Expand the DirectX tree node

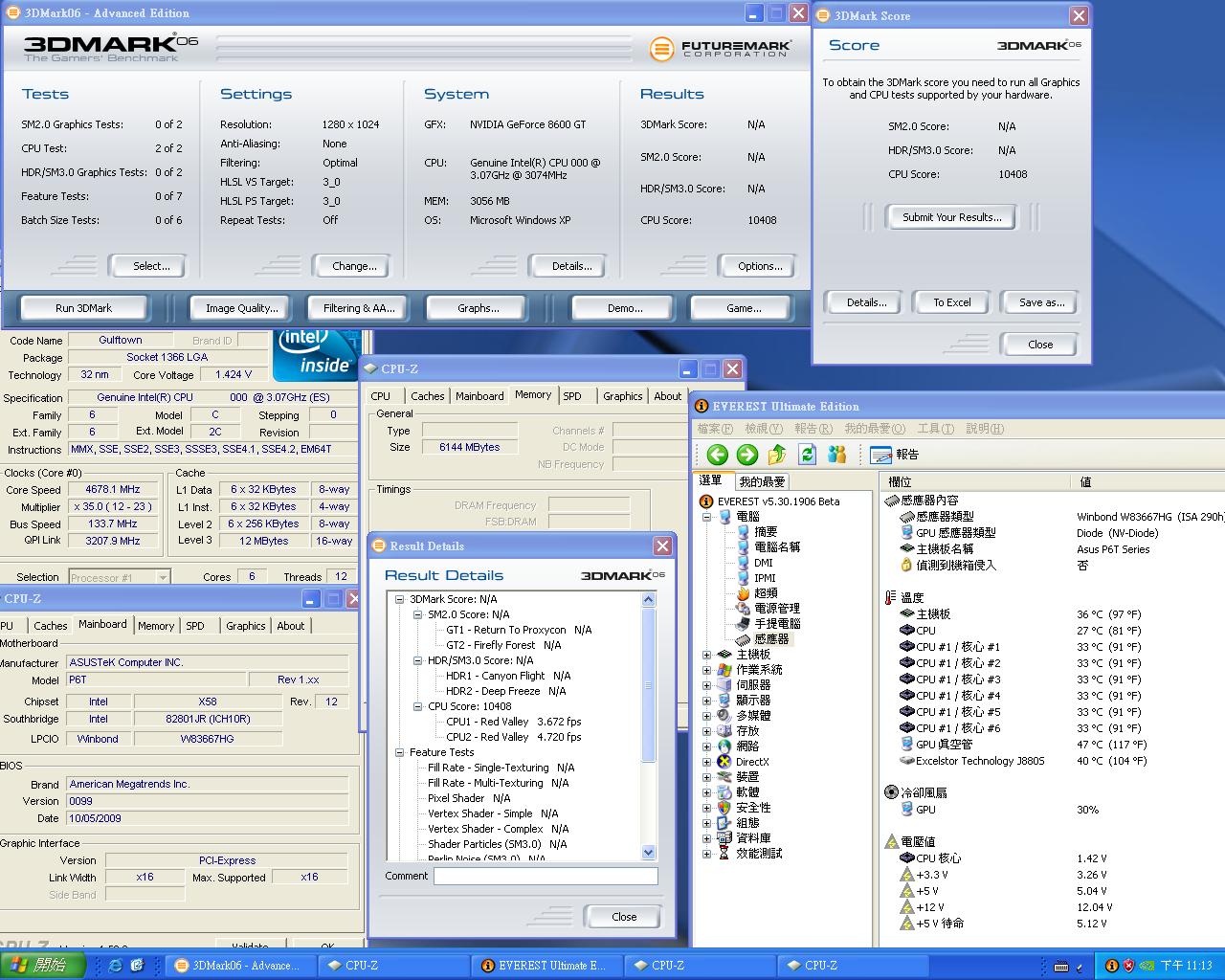coord(707,762)
